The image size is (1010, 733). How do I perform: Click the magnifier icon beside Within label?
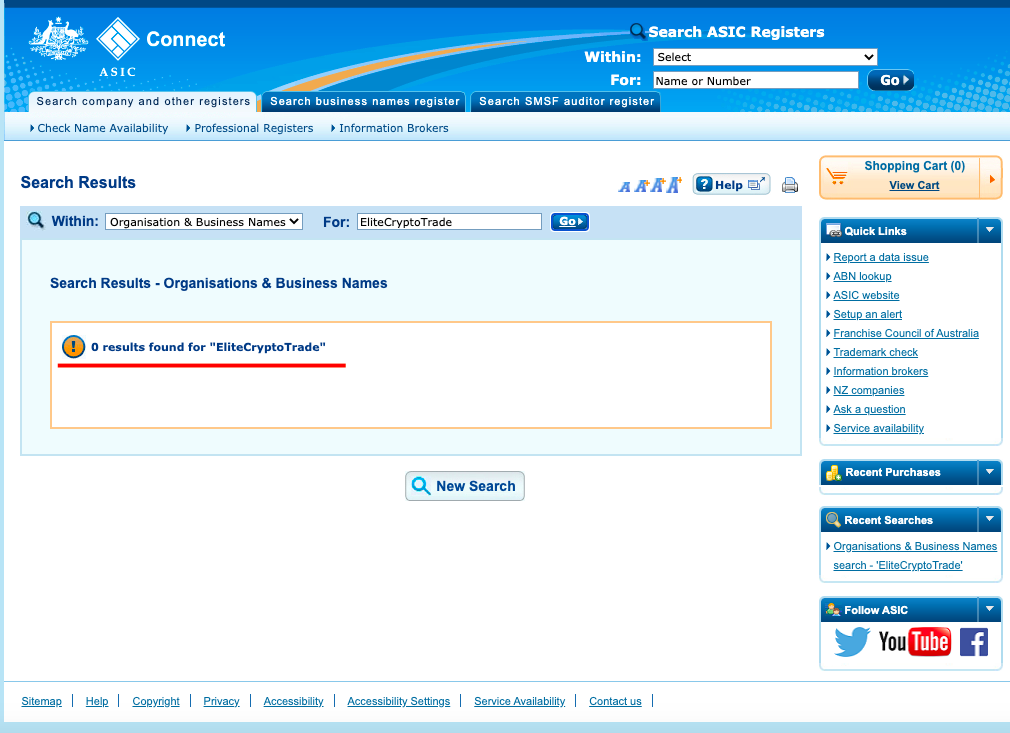coord(35,221)
